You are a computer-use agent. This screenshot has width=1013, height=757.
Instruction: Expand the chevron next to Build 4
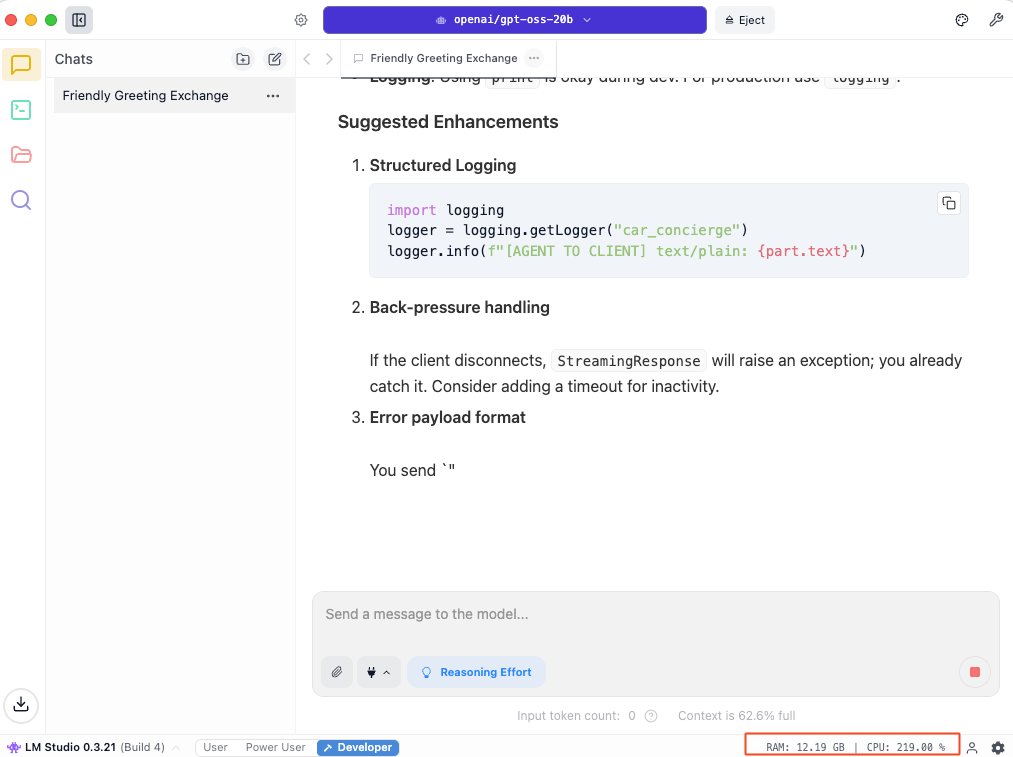pos(176,748)
